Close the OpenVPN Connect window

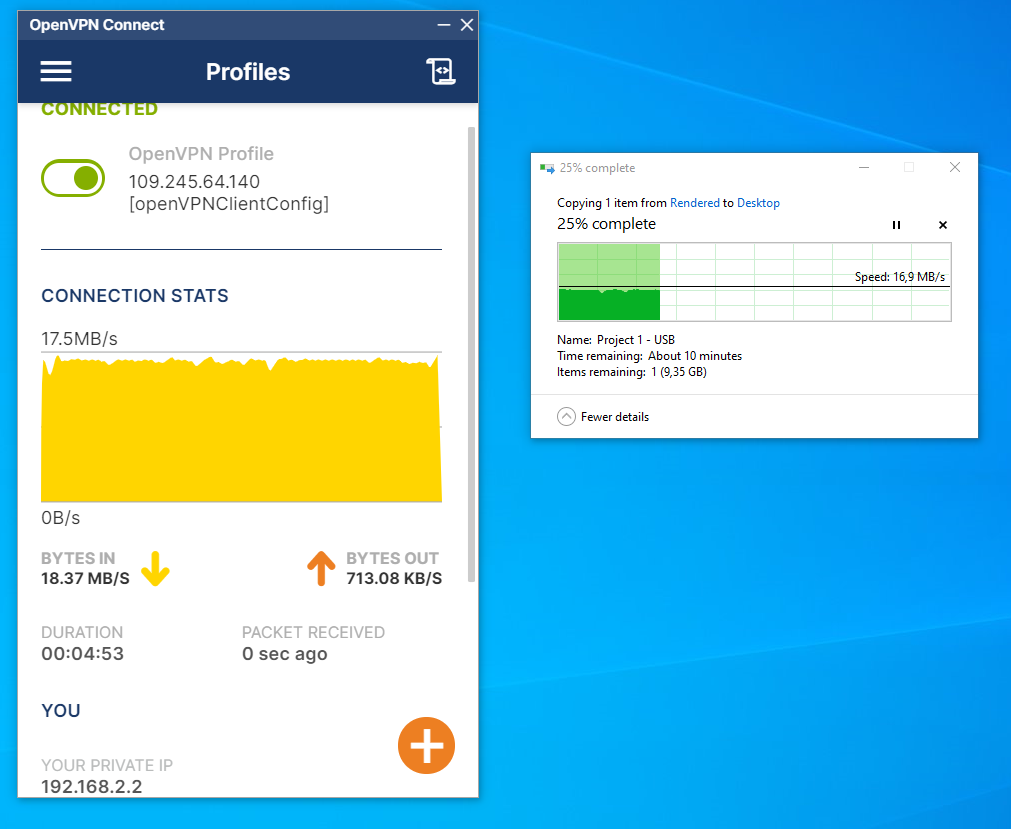tap(467, 25)
